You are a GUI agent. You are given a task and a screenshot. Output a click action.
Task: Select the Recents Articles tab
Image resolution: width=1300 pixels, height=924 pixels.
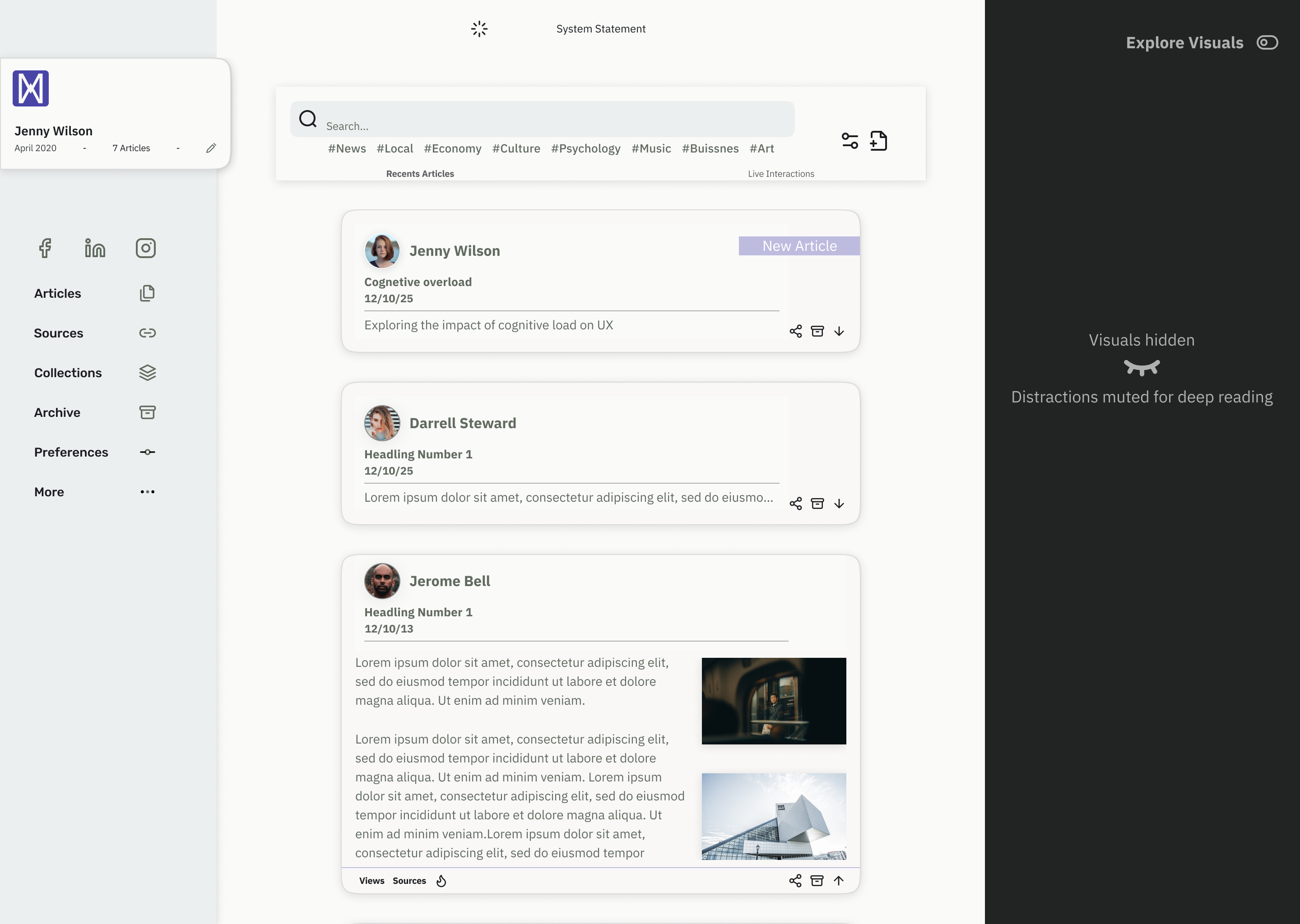tap(419, 174)
